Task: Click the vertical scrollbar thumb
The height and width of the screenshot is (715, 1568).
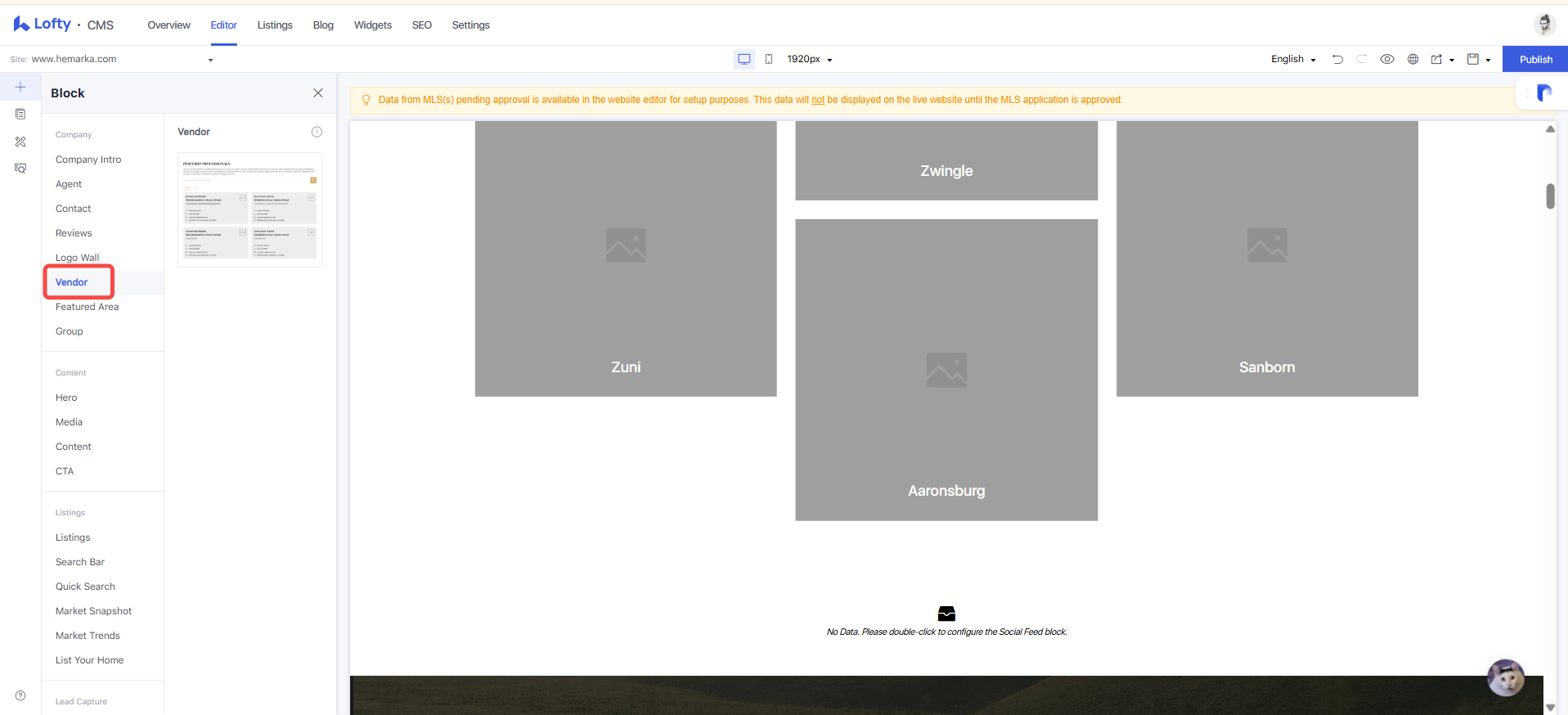Action: (x=1550, y=196)
